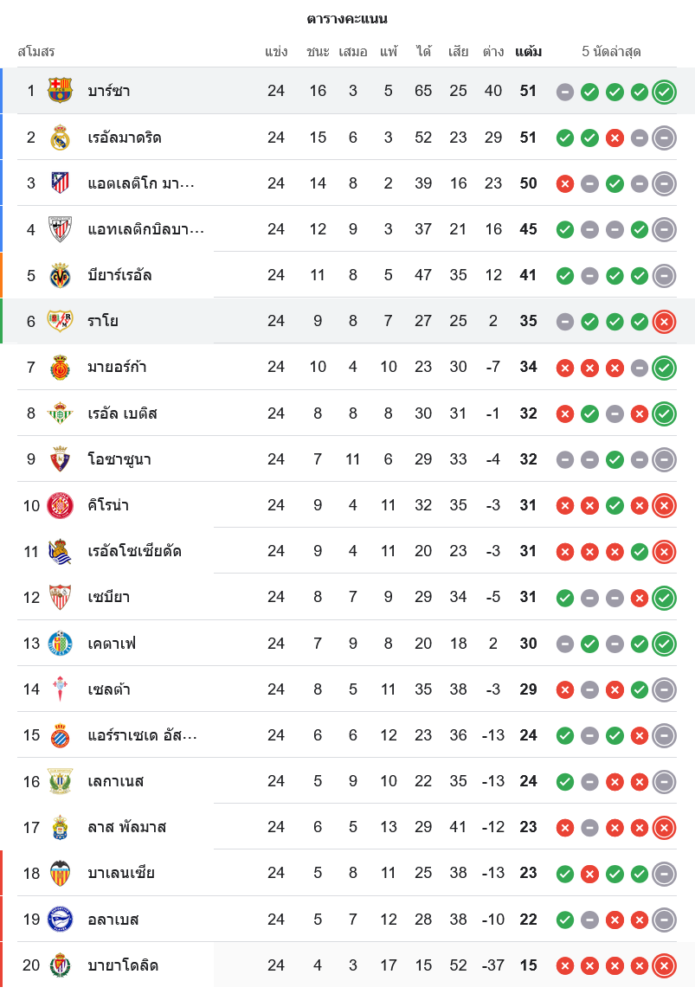Click the Real Madrid crest icon

[60, 137]
